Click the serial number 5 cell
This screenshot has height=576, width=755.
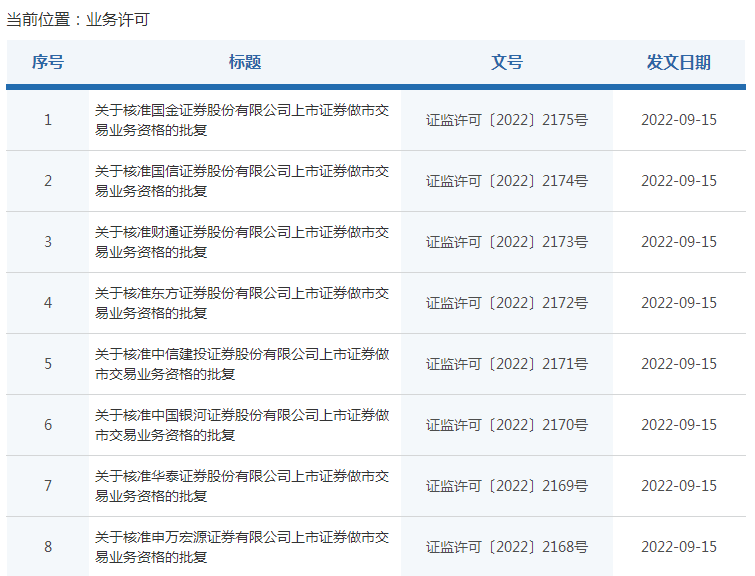point(47,364)
